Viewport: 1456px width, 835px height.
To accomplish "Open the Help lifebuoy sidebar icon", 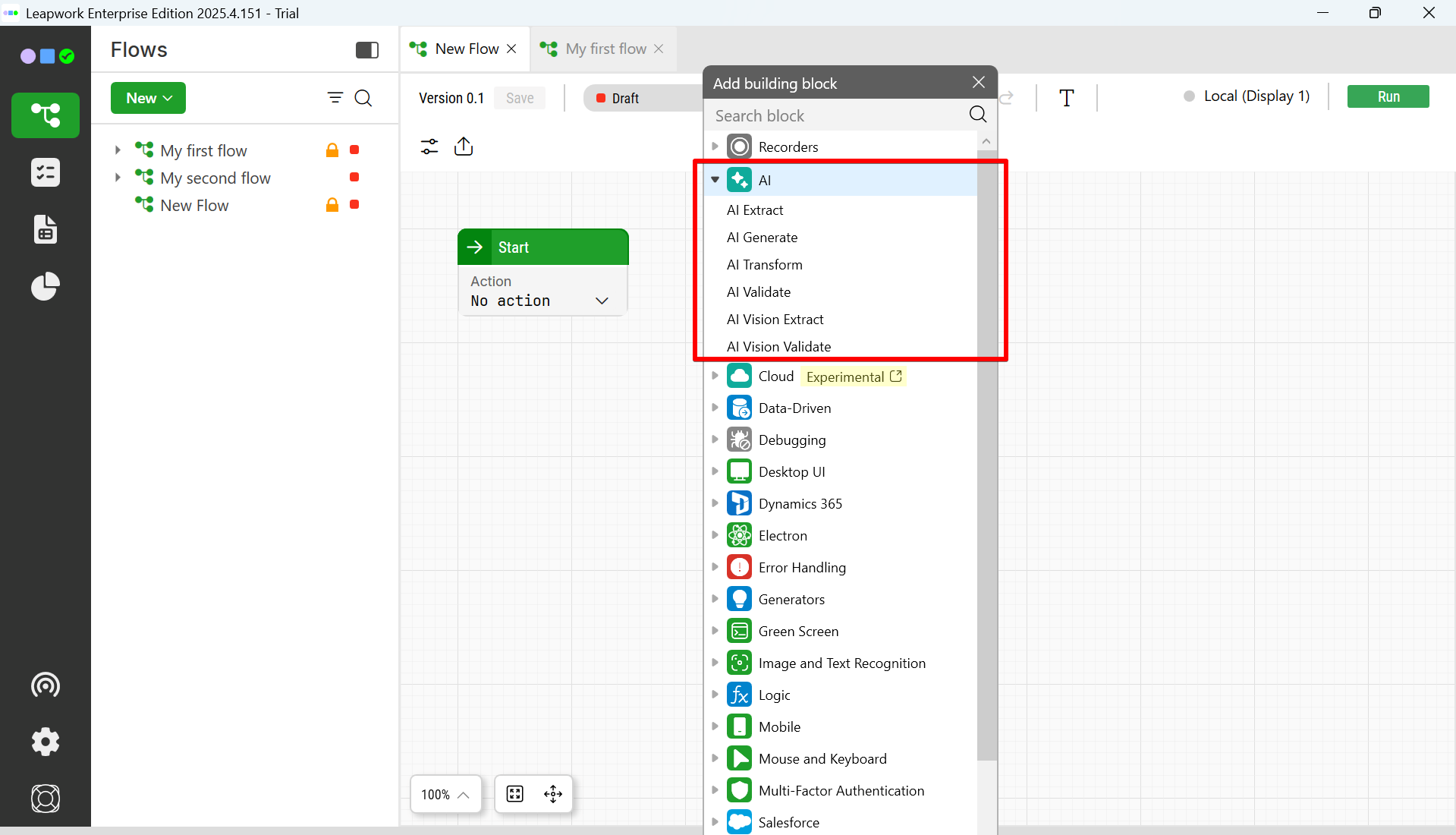I will (x=46, y=799).
